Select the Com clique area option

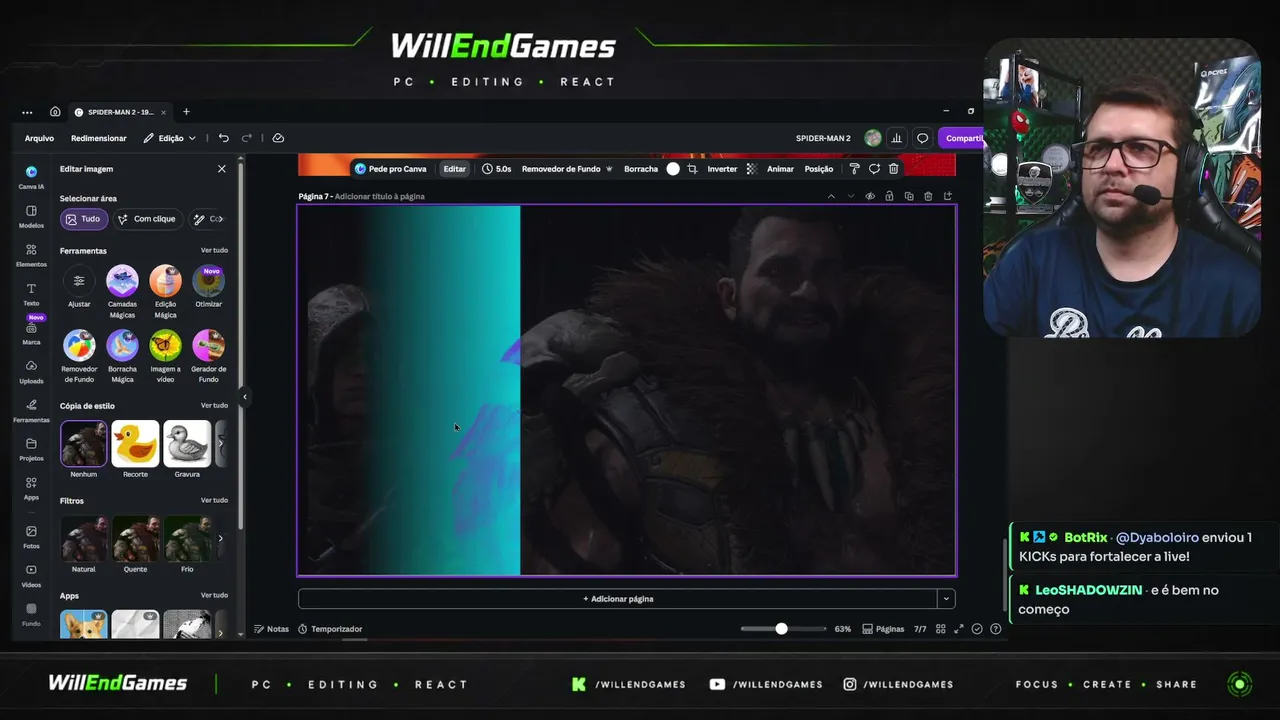point(147,219)
